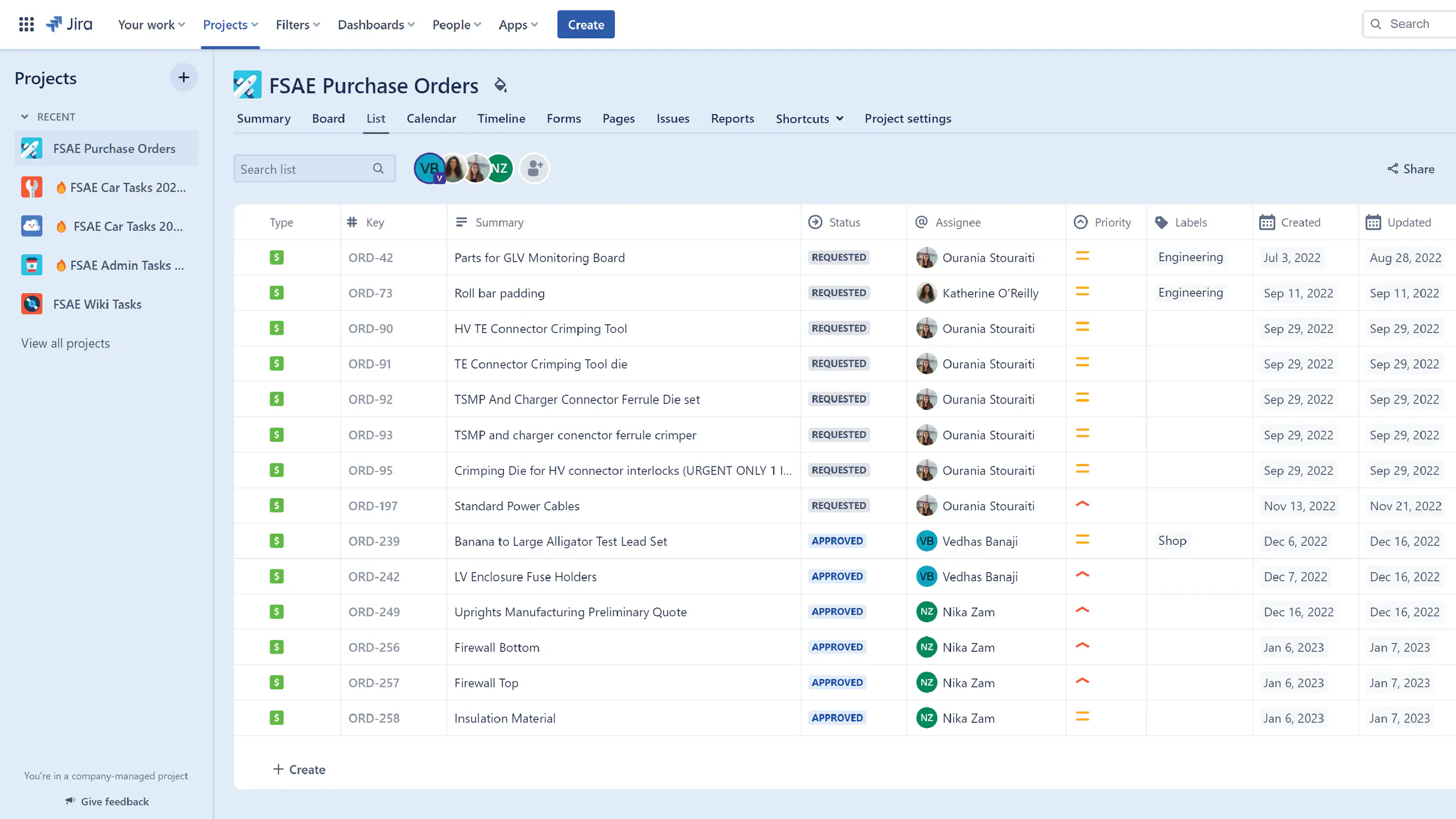
Task: Click the global Search field
Action: pos(1409,24)
